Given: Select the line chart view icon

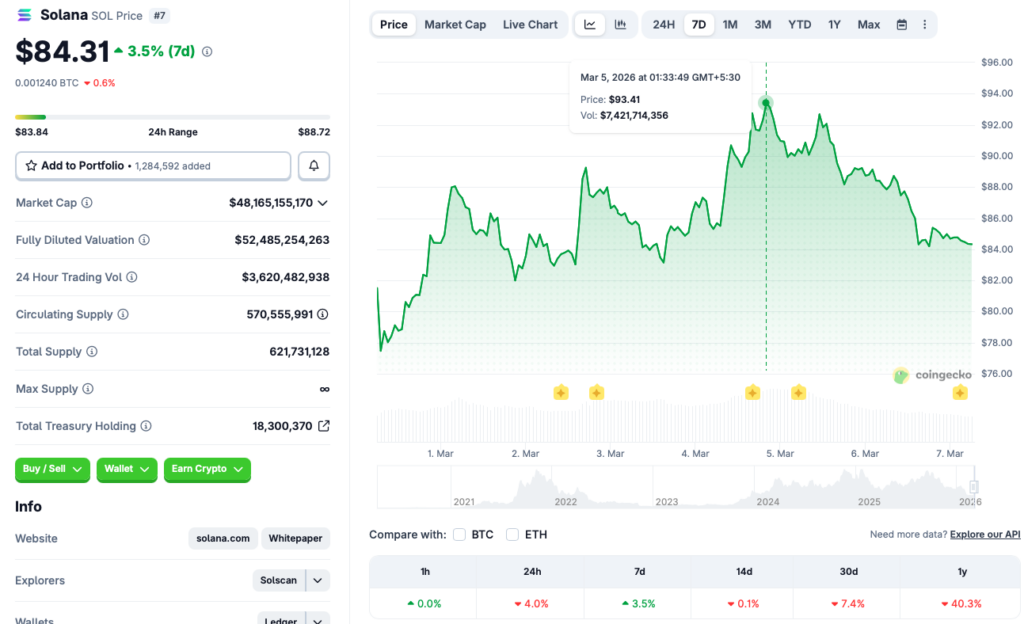Looking at the screenshot, I should coord(590,24).
